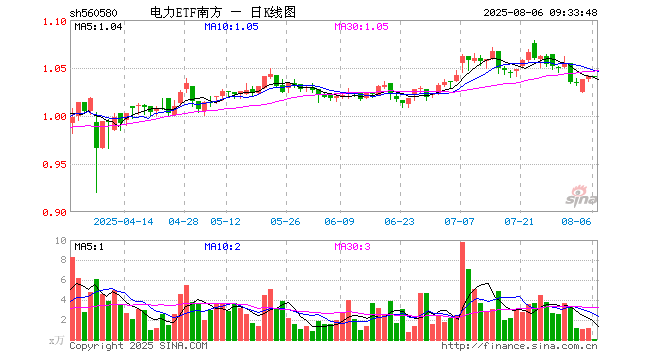The image size is (660, 360).
Task: Click the 2025-04-14 date axis label
Action: tap(123, 221)
